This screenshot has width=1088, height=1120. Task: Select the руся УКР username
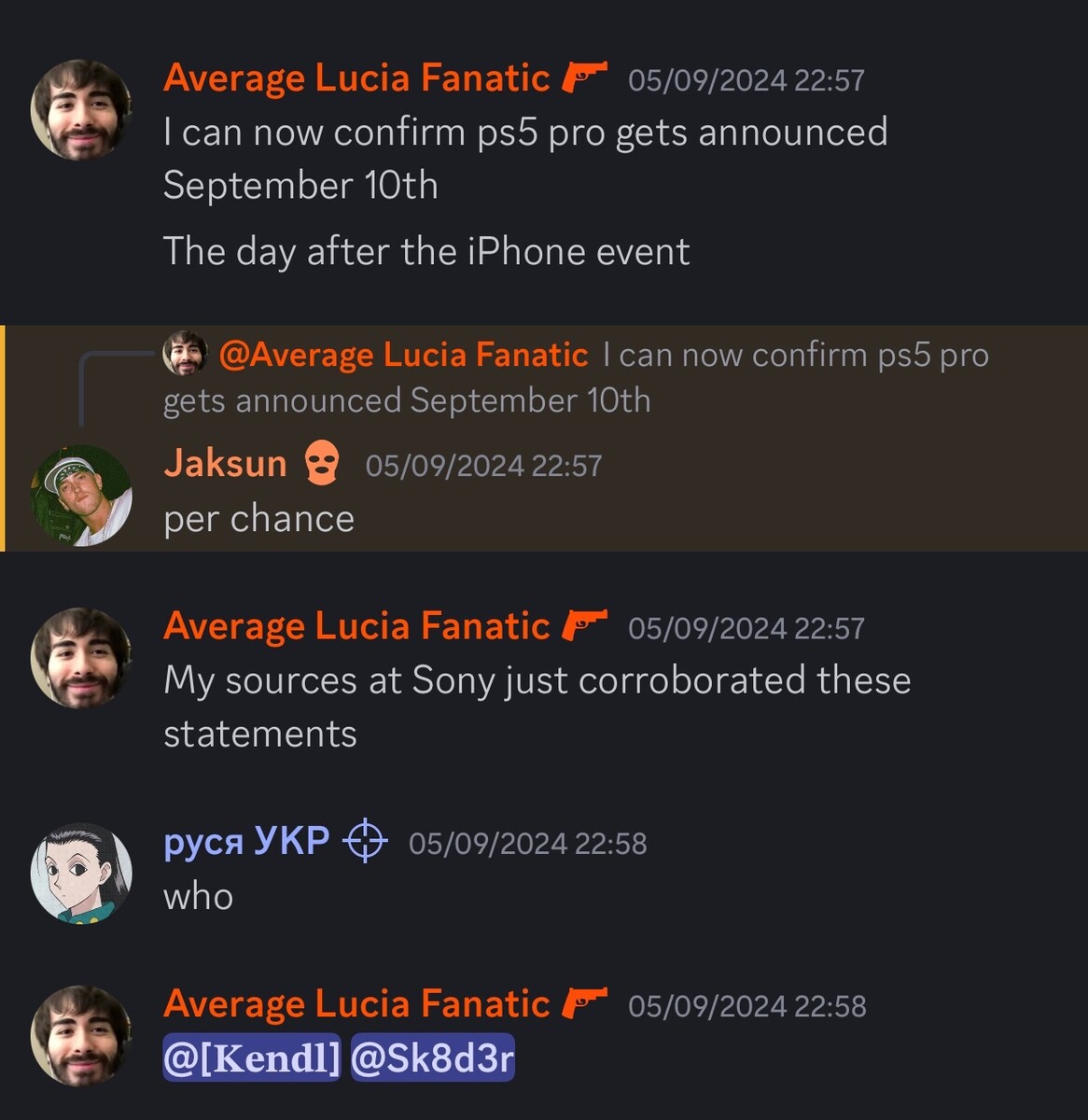[246, 842]
